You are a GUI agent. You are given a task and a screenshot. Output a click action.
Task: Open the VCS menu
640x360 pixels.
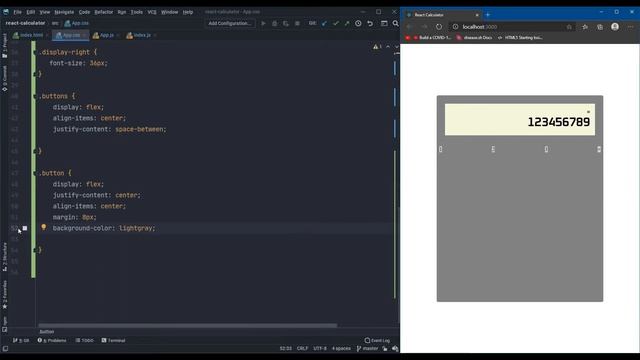(x=152, y=12)
